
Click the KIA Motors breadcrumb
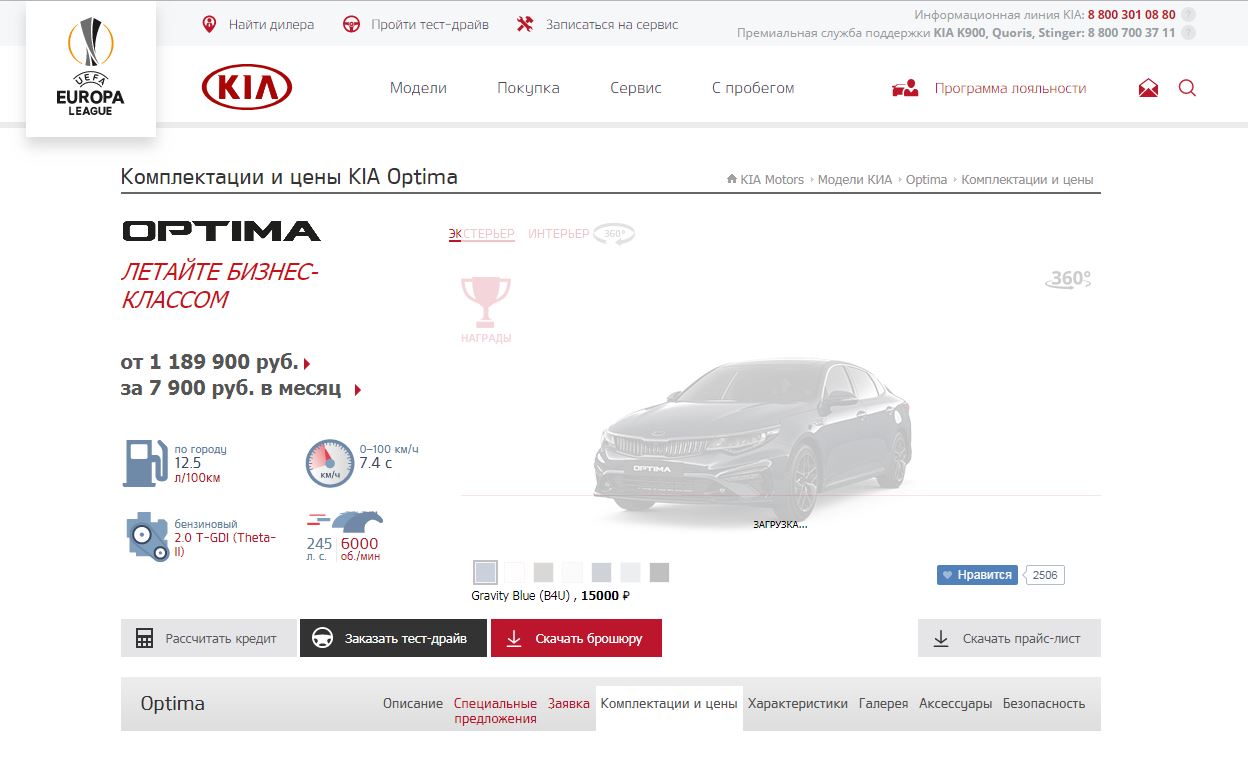point(772,180)
